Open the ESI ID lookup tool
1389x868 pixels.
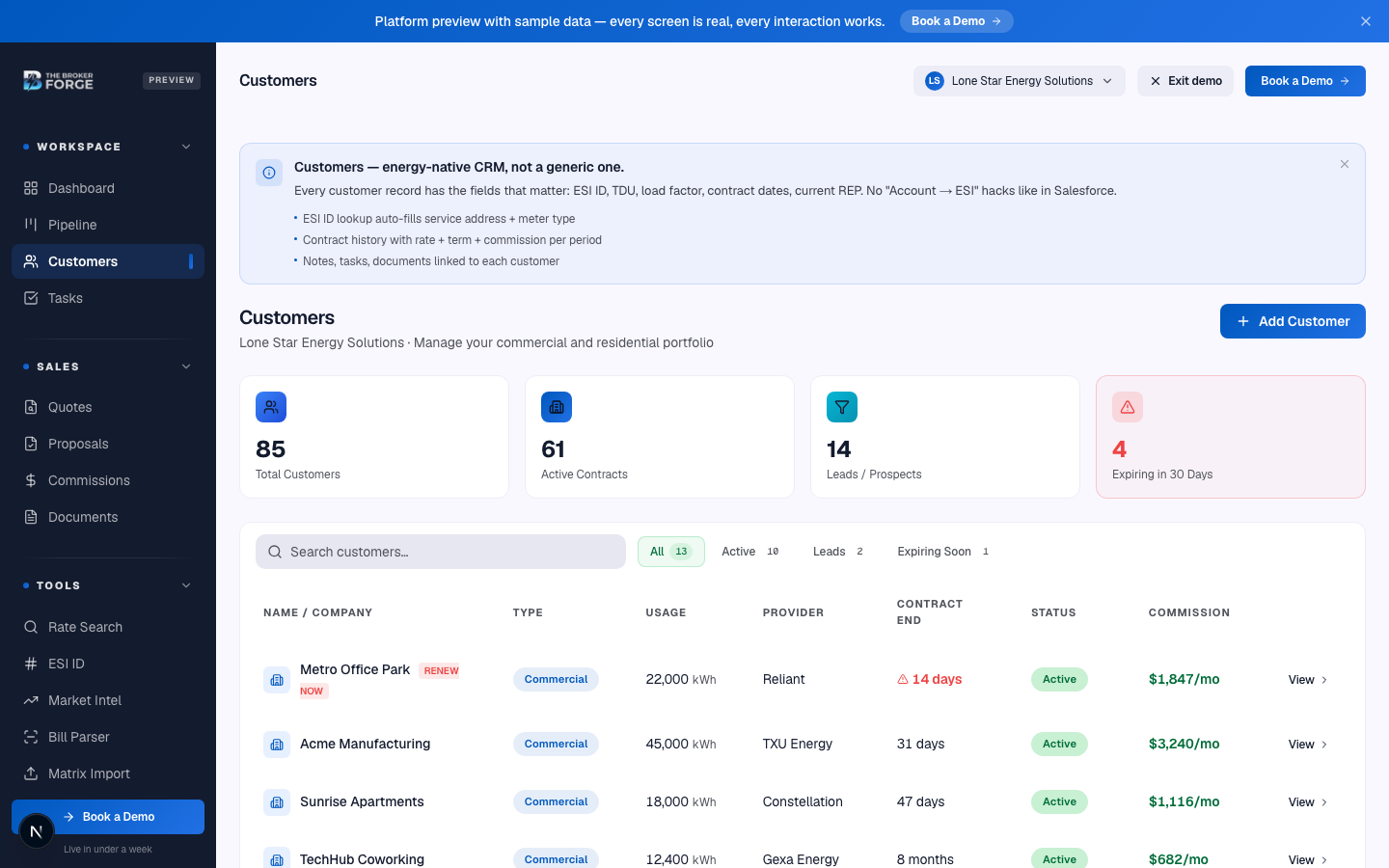tap(108, 664)
